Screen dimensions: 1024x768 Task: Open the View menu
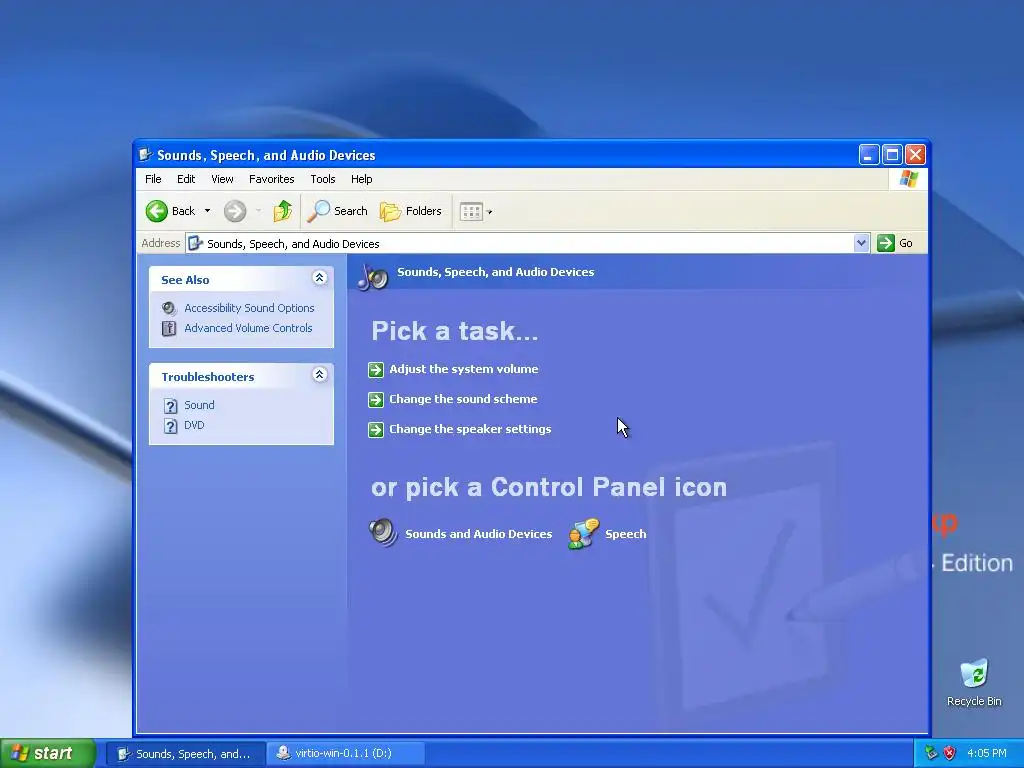click(222, 179)
